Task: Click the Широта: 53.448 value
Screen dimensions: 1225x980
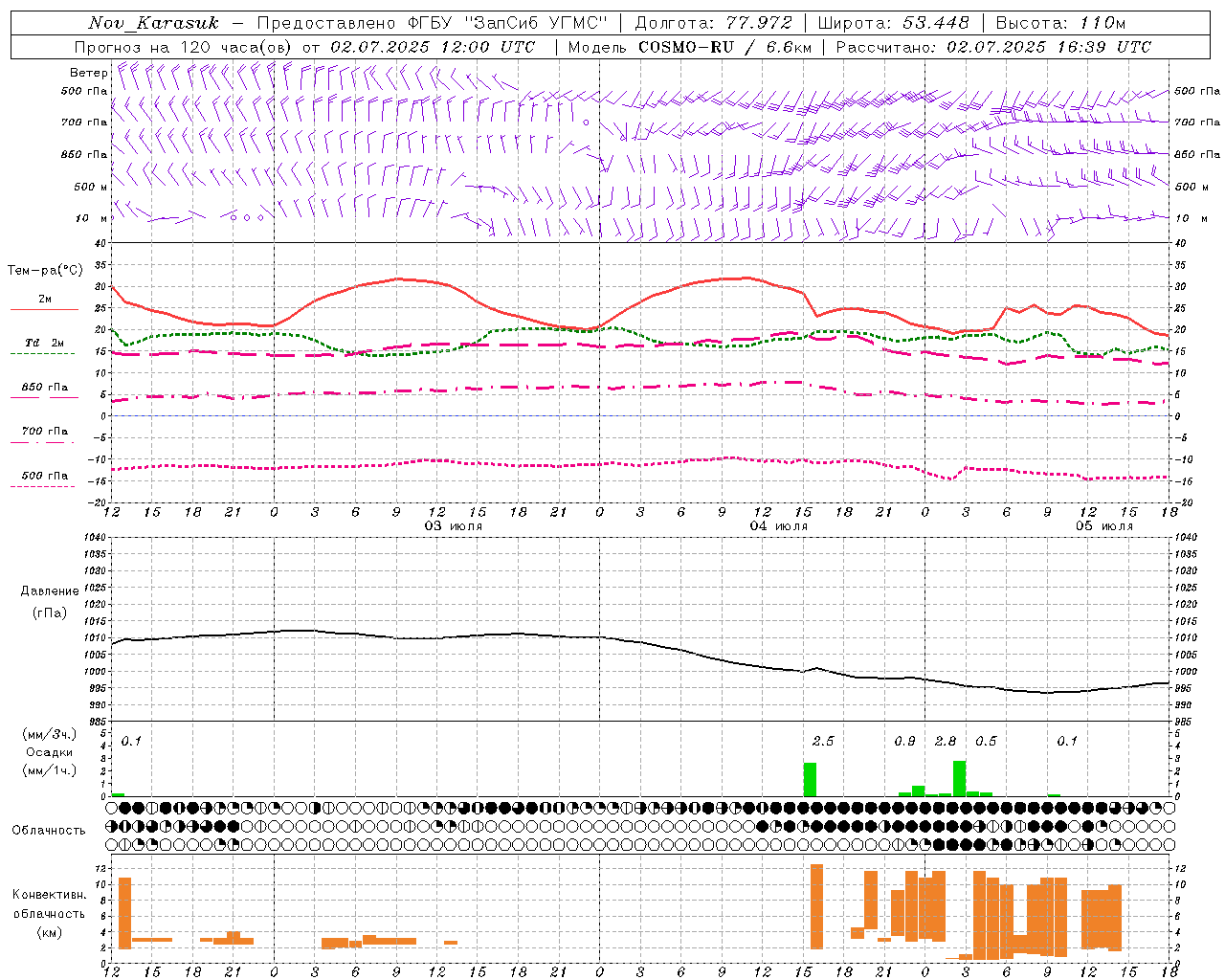Action: 893,23
